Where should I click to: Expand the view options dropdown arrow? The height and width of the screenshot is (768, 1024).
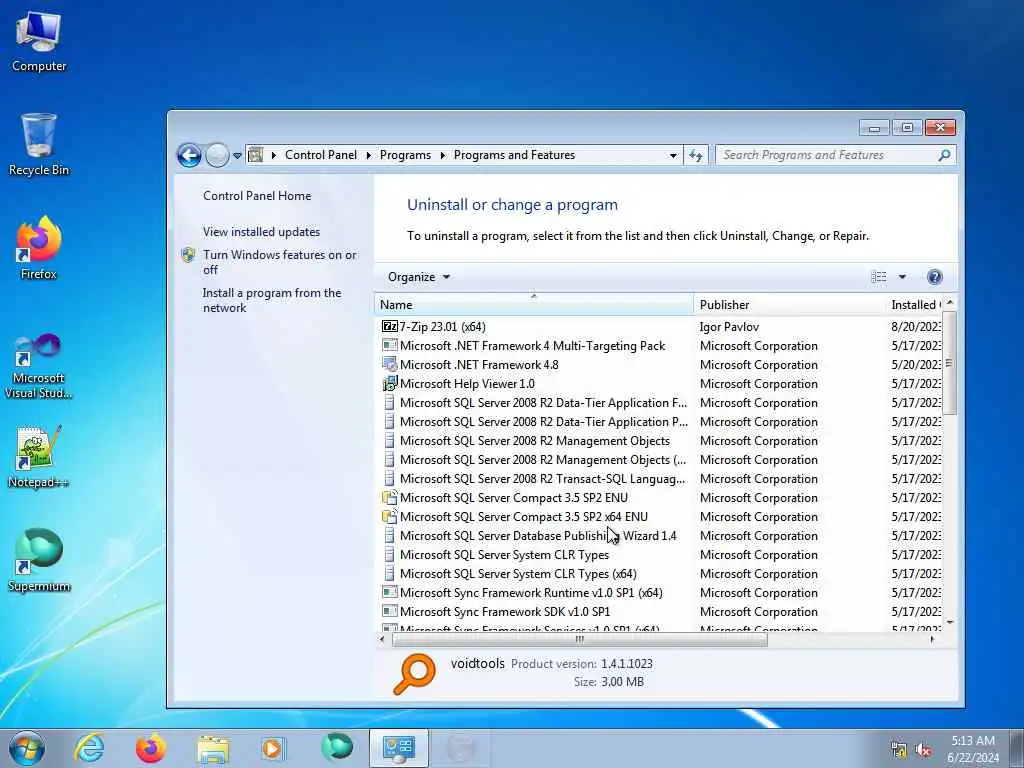tap(902, 277)
